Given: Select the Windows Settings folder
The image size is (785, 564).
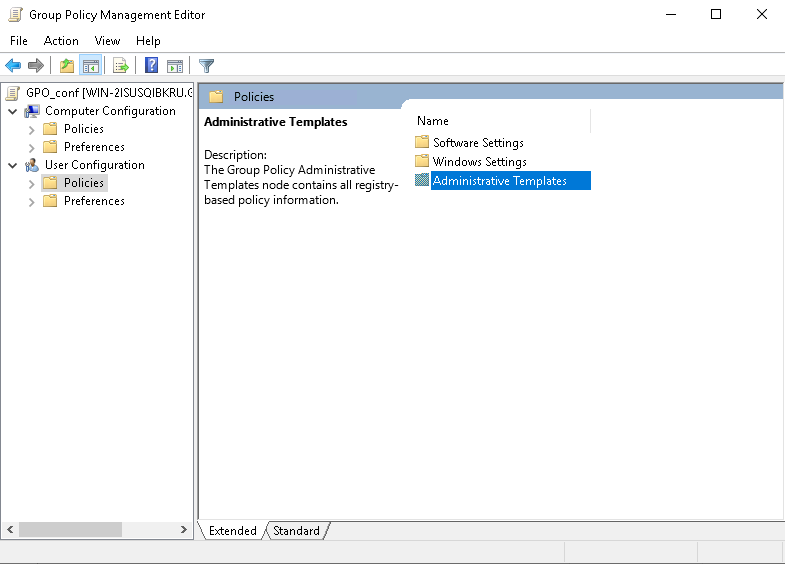Looking at the screenshot, I should 479,162.
